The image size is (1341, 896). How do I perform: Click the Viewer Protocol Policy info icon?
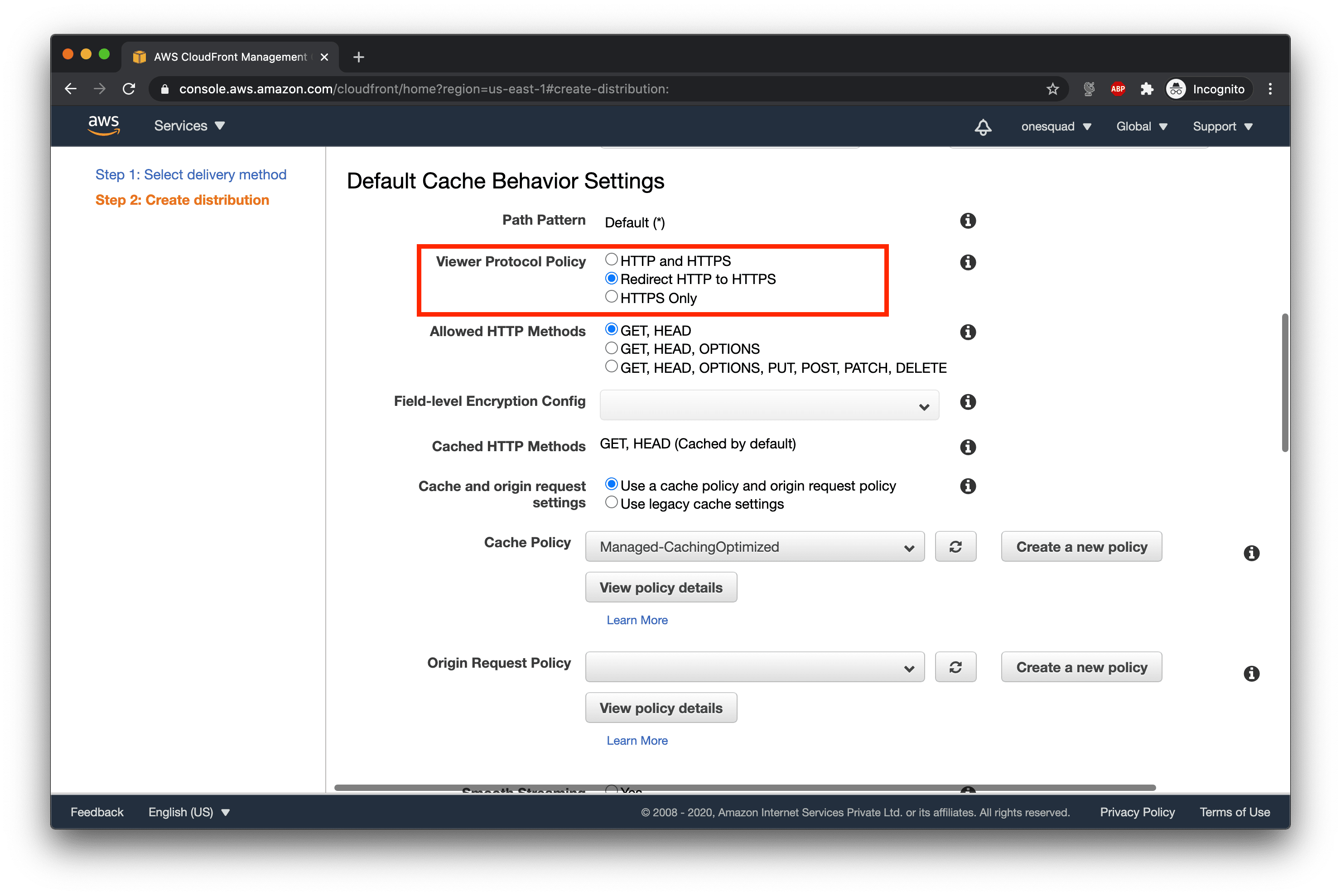967,262
